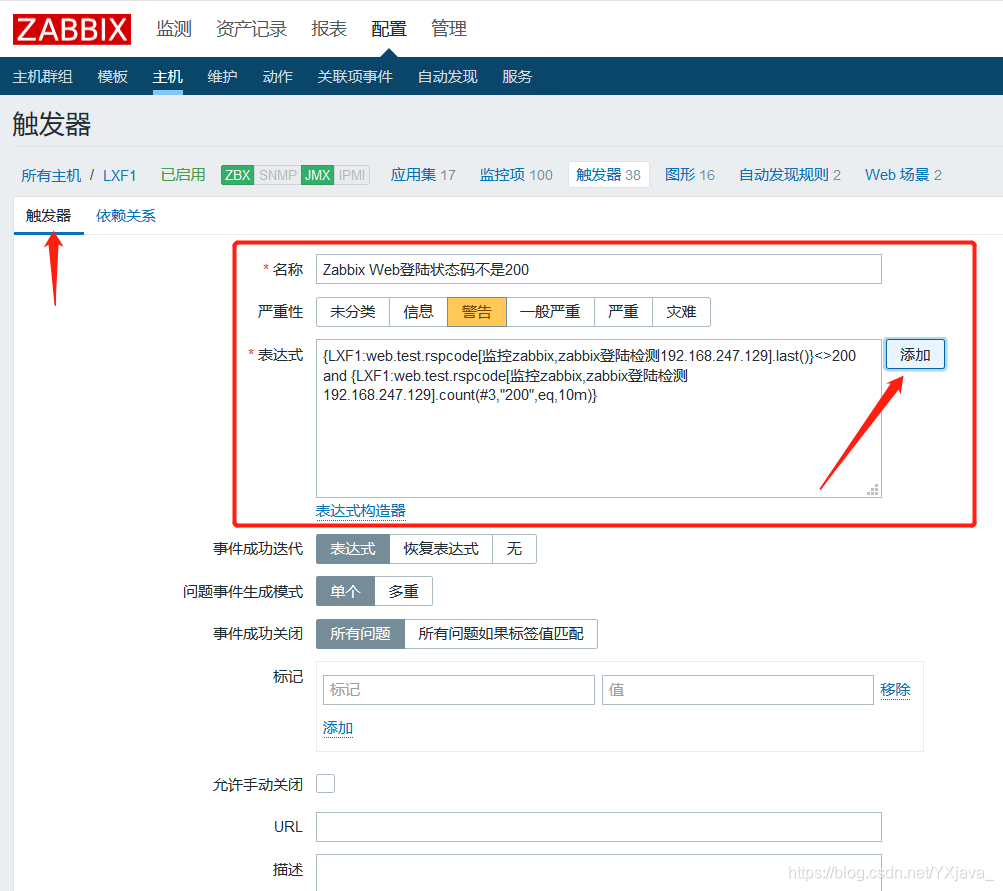Click the expression textarea resize handle
1003x891 pixels.
873,489
